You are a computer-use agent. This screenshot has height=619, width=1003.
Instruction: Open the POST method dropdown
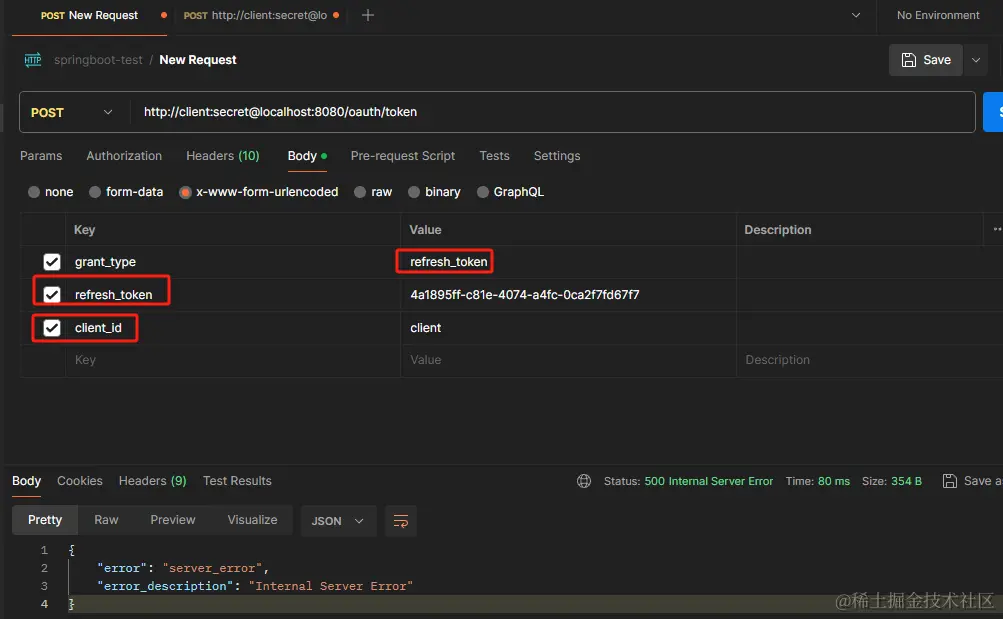tap(72, 113)
